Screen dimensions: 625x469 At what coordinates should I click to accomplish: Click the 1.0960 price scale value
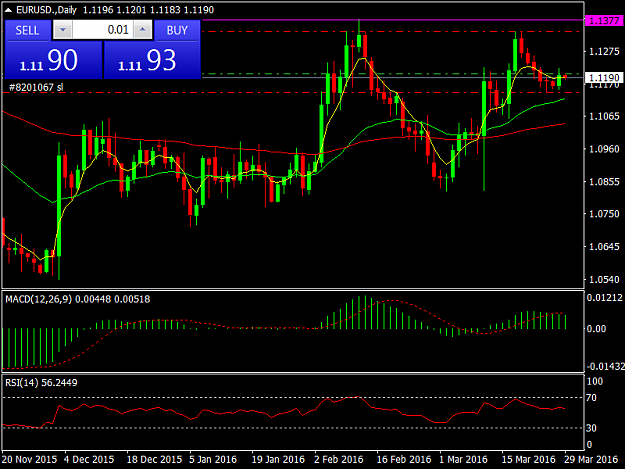tap(604, 149)
